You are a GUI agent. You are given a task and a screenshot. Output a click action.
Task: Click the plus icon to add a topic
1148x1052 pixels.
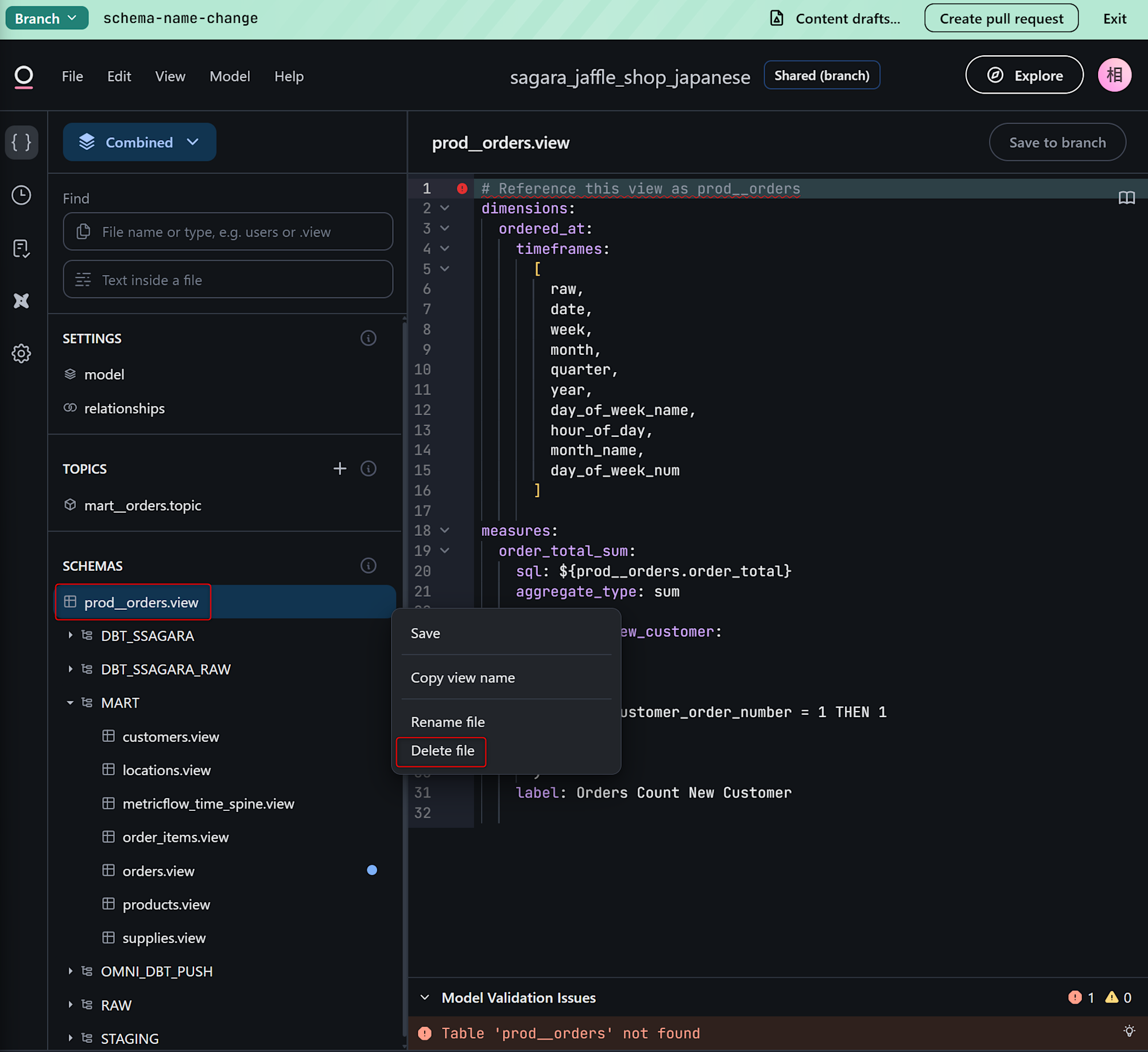pyautogui.click(x=340, y=469)
